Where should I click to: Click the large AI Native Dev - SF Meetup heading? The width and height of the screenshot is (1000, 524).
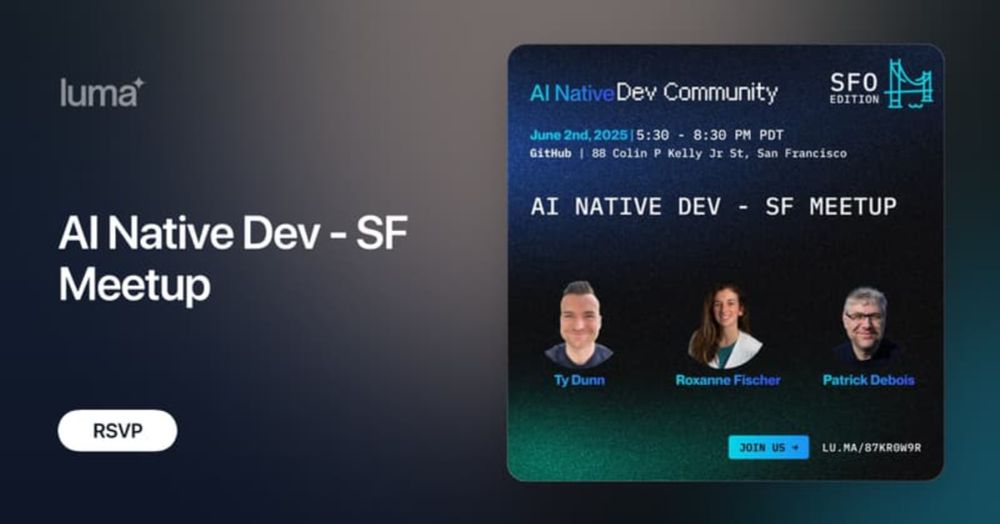(233, 258)
